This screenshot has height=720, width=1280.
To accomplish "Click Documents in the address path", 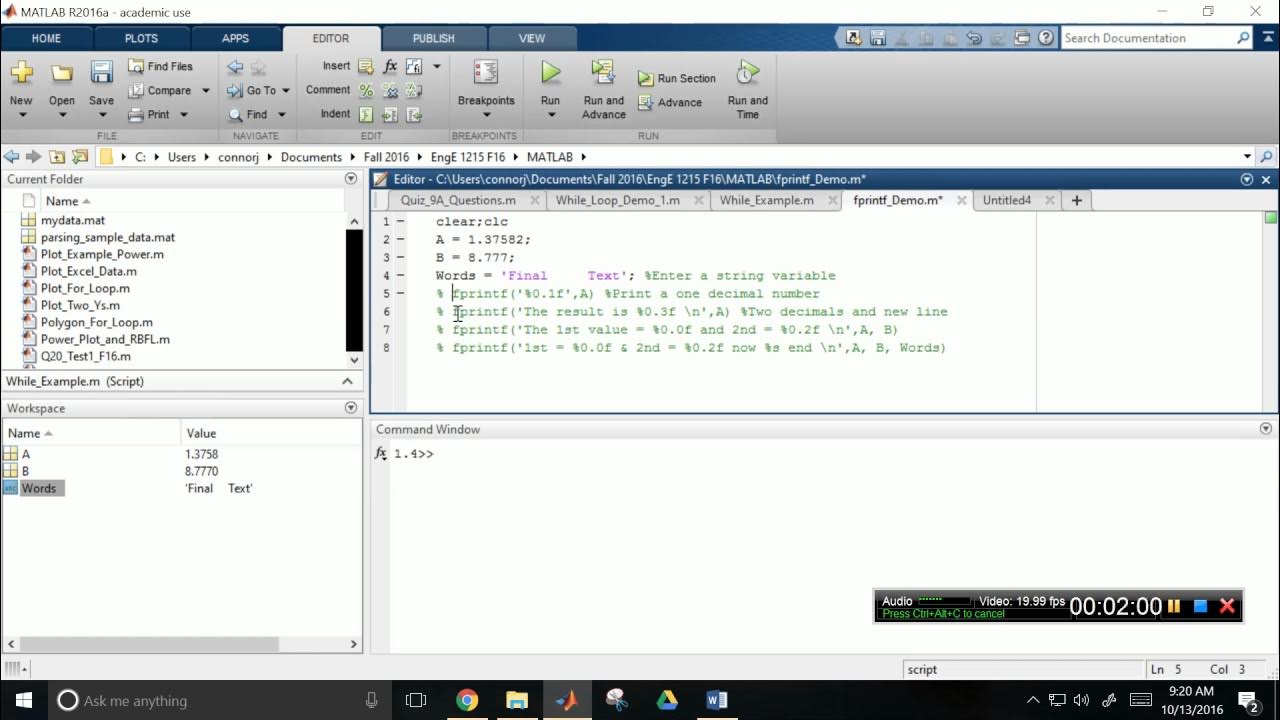I will click(x=311, y=157).
